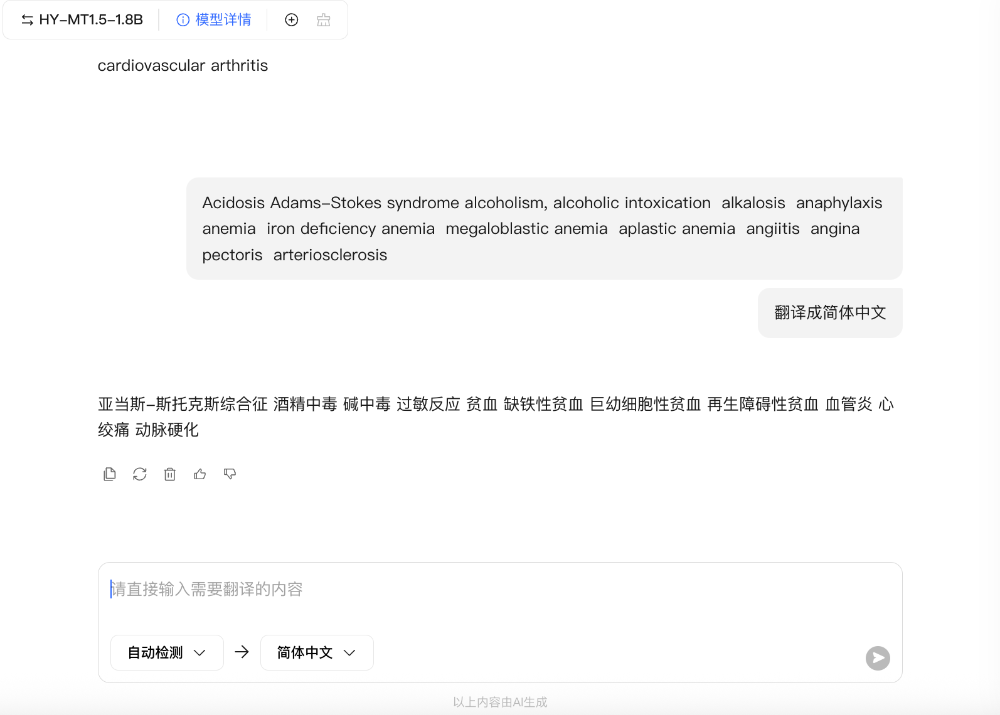Clear the conversation with the broom icon
The height and width of the screenshot is (715, 1000).
click(322, 19)
